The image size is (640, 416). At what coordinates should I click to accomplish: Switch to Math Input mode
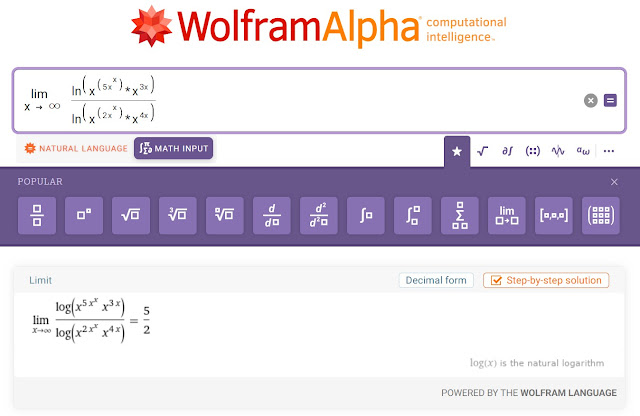173,148
